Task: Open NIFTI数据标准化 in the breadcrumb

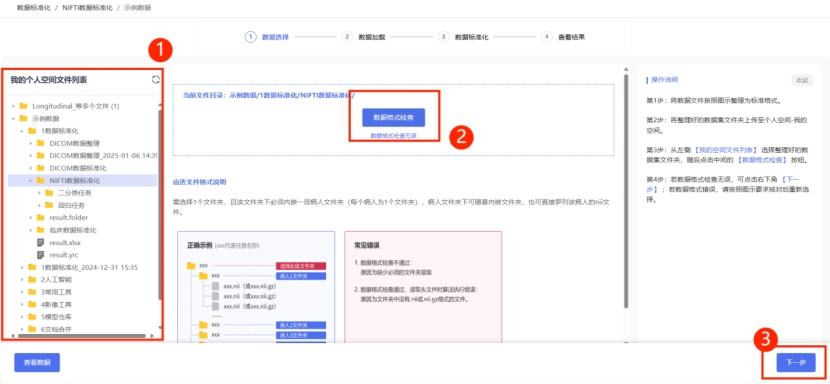Action: tap(86, 8)
